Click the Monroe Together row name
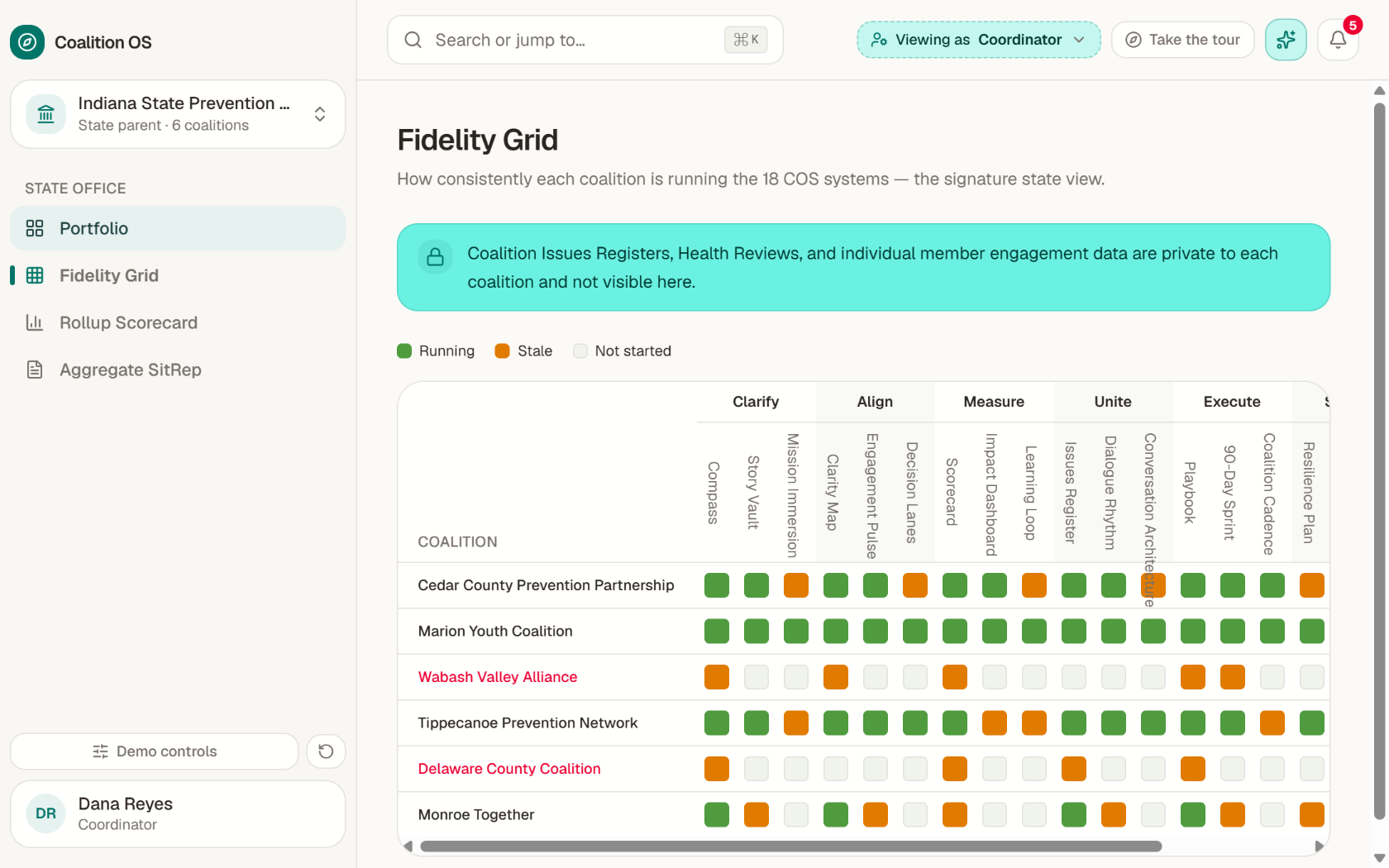 point(476,815)
